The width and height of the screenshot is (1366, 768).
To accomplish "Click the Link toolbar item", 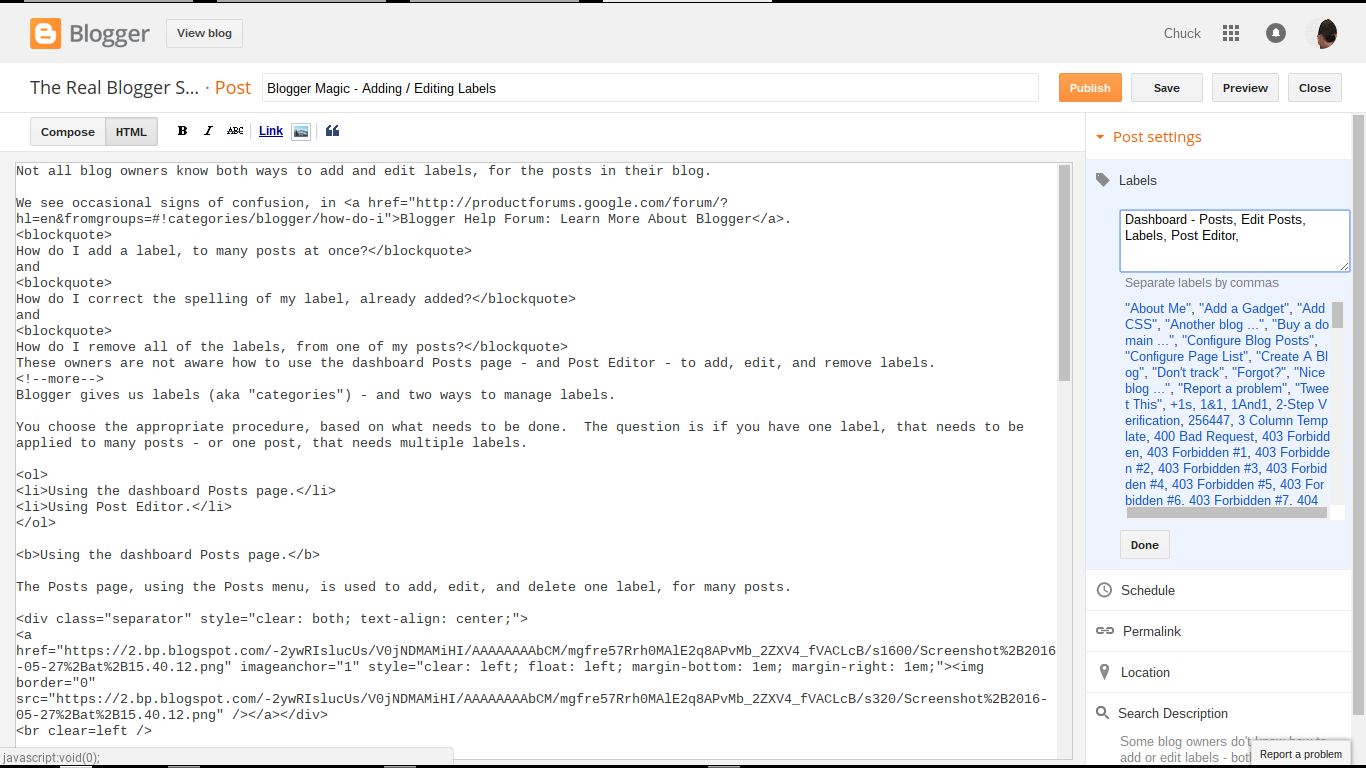I will [x=271, y=131].
